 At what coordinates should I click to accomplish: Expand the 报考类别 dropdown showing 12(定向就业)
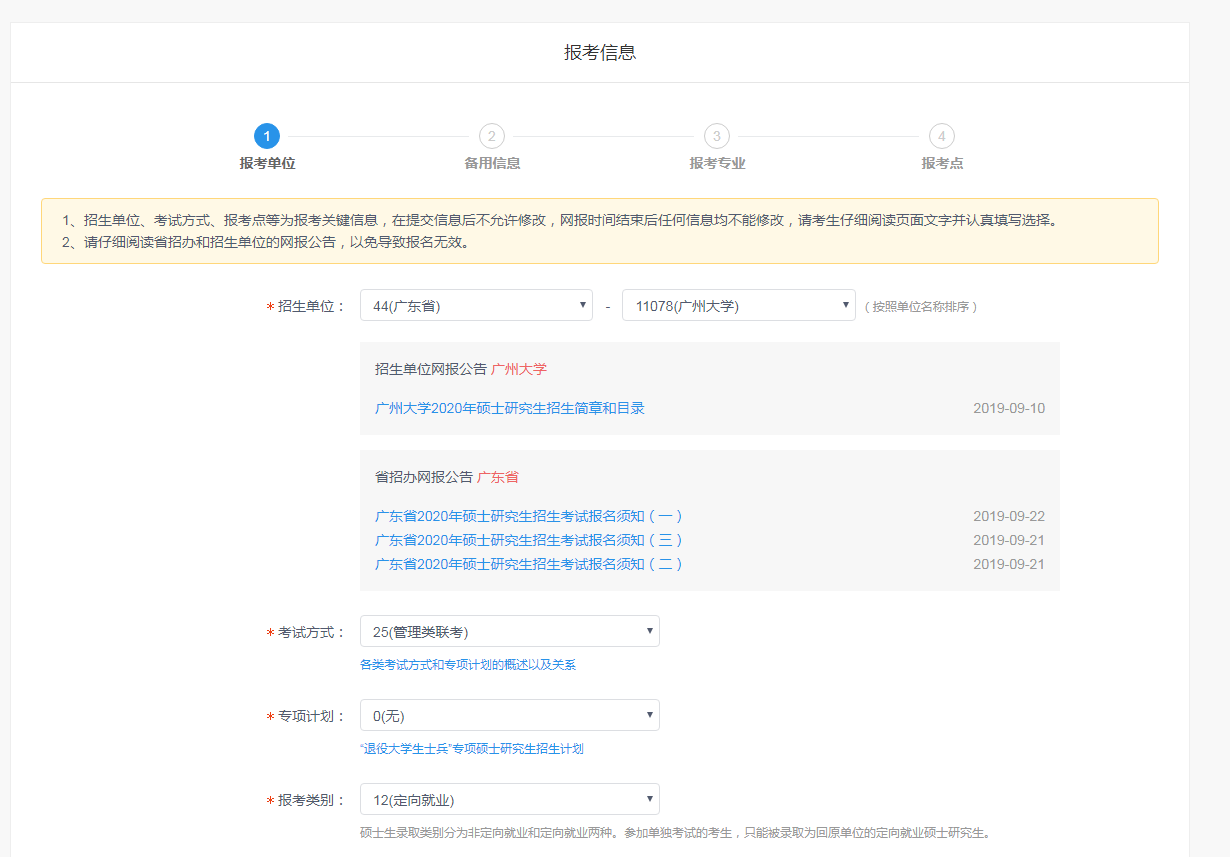point(510,798)
